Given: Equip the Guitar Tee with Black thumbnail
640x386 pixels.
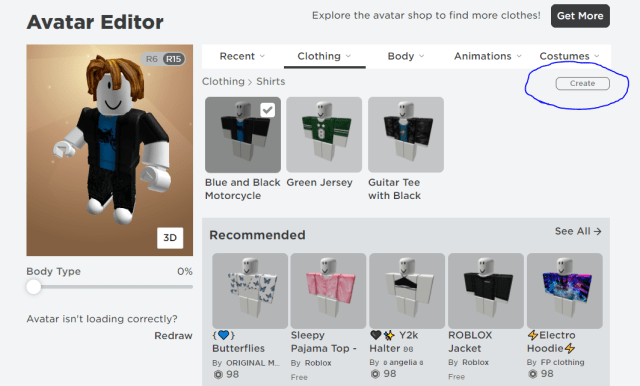Looking at the screenshot, I should click(406, 135).
